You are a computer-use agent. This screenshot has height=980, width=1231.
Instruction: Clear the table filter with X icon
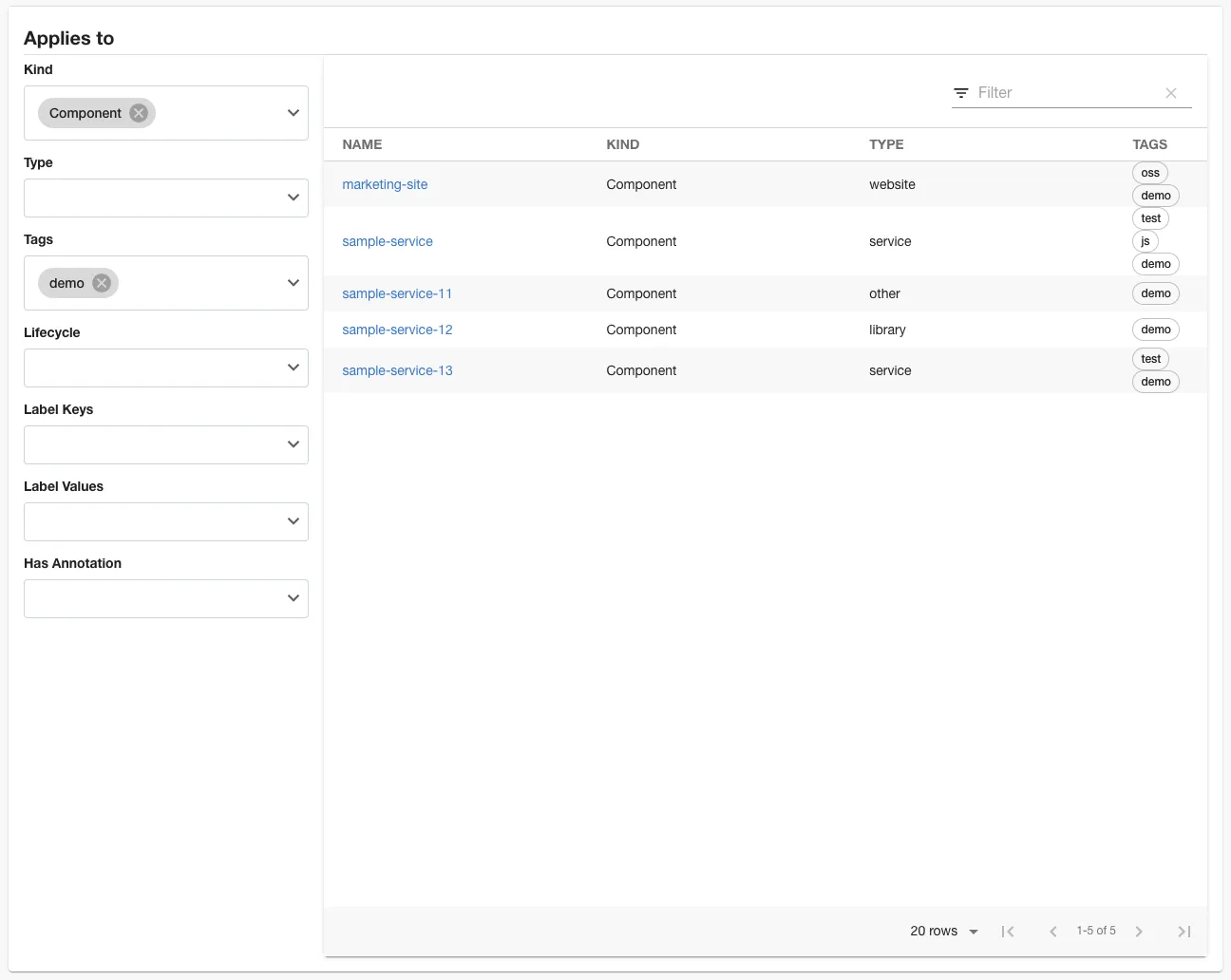1170,93
